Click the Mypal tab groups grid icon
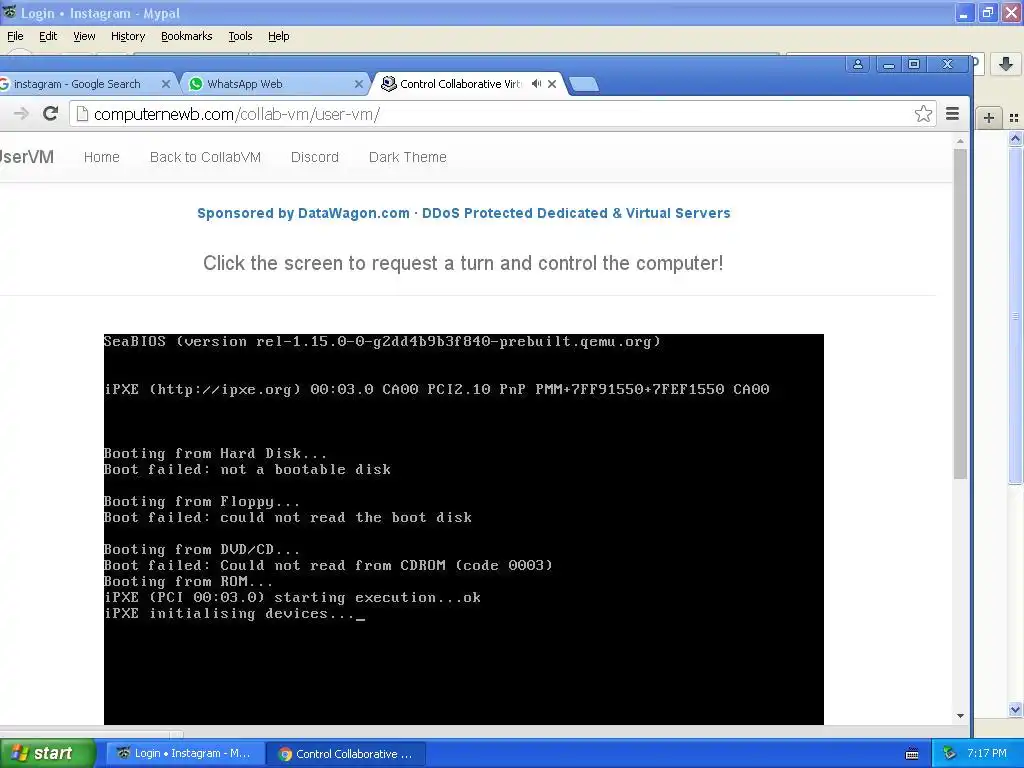Screen dimensions: 1024x768 [1014, 118]
